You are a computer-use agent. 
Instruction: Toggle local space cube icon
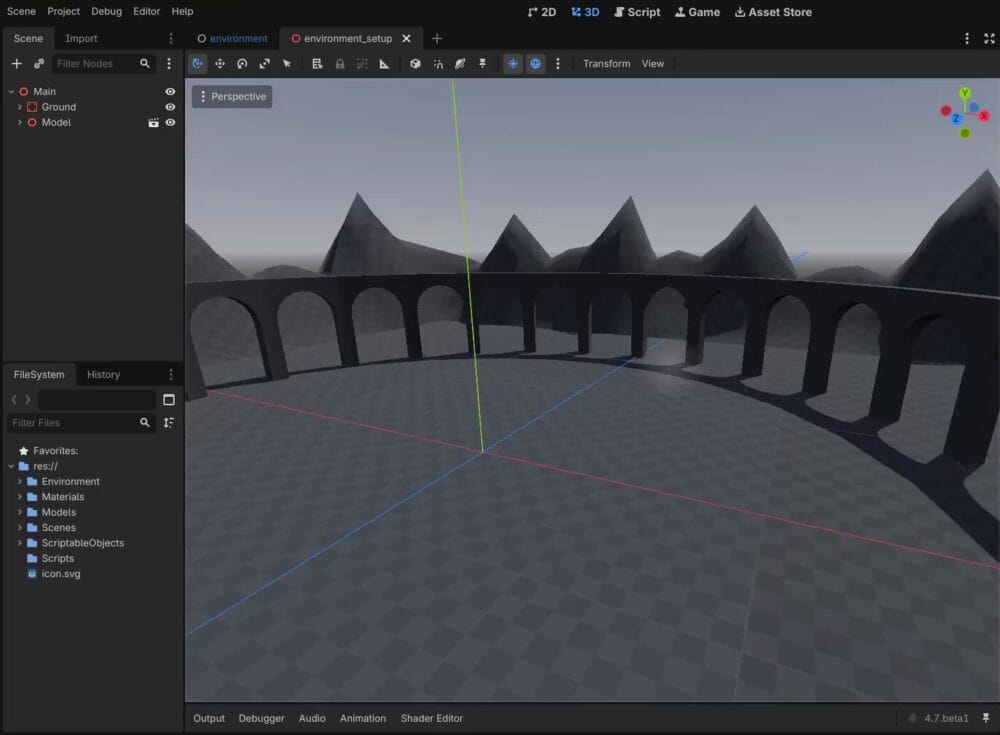415,64
